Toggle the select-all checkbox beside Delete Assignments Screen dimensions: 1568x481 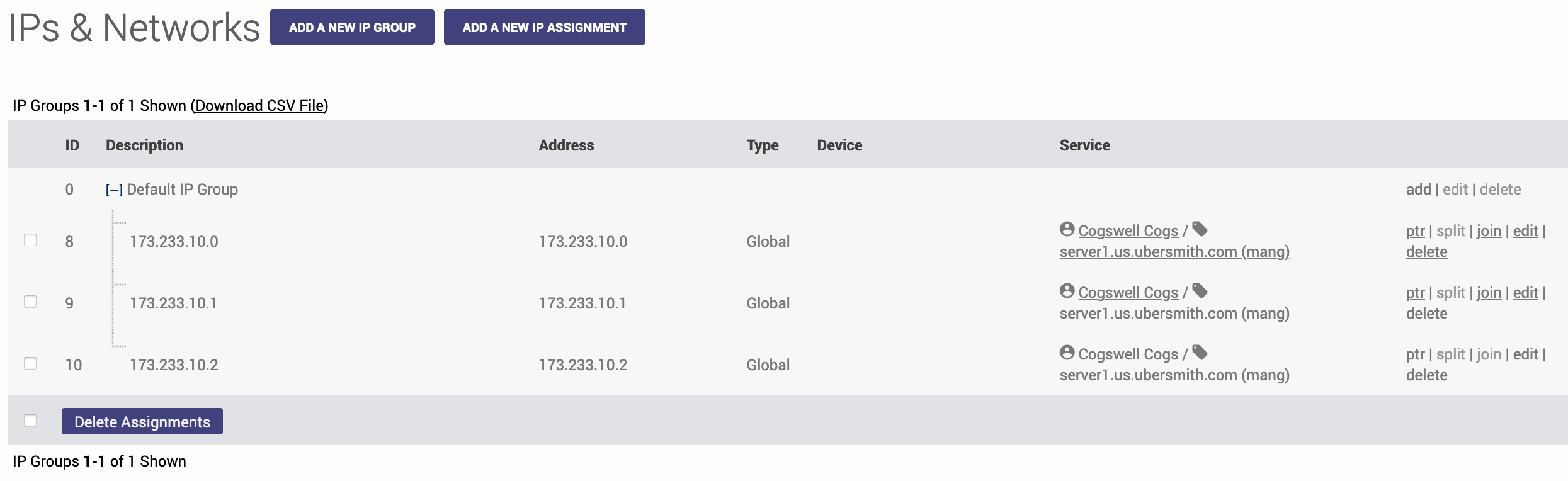(x=30, y=421)
